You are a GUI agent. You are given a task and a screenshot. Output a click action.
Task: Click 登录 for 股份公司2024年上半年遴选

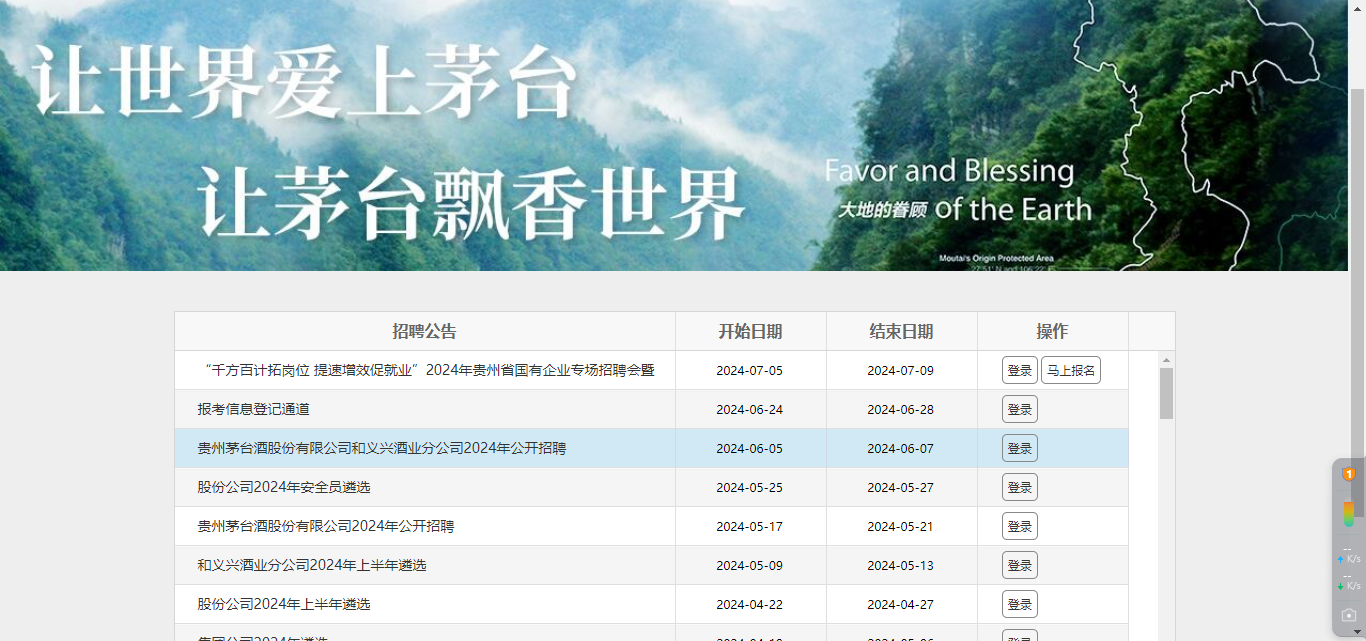click(x=1020, y=604)
